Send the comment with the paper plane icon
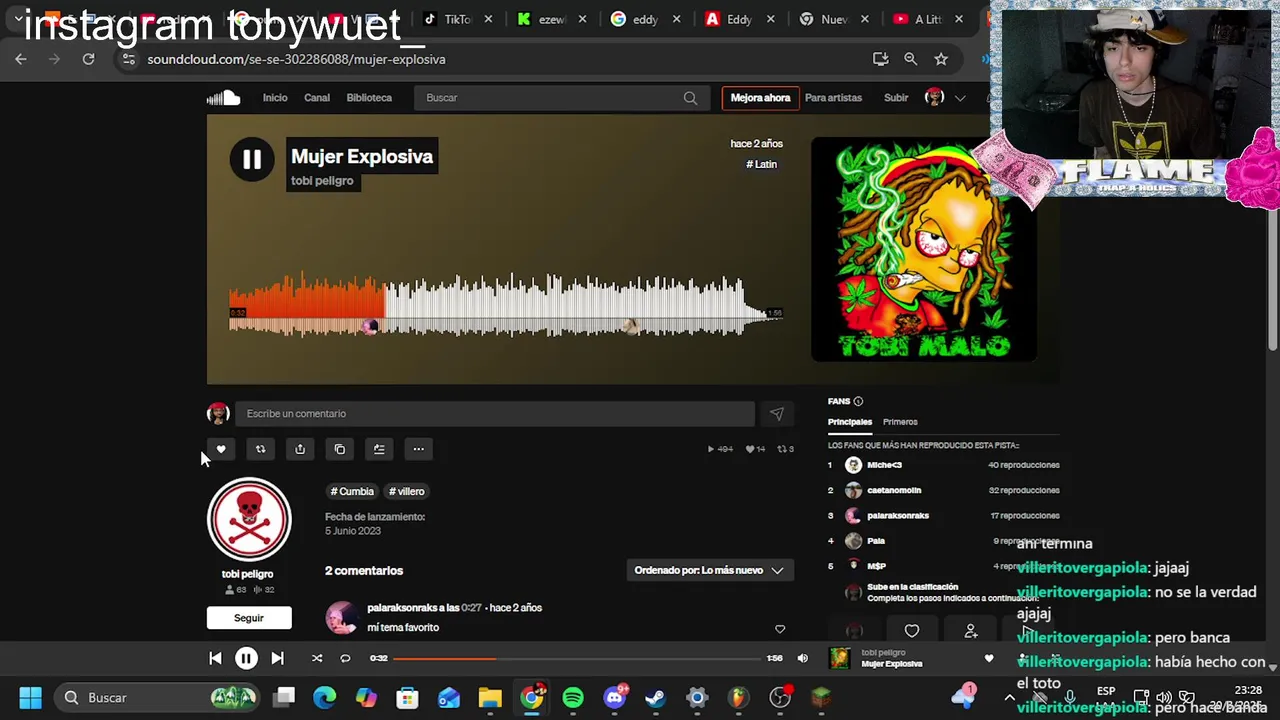 pos(777,414)
